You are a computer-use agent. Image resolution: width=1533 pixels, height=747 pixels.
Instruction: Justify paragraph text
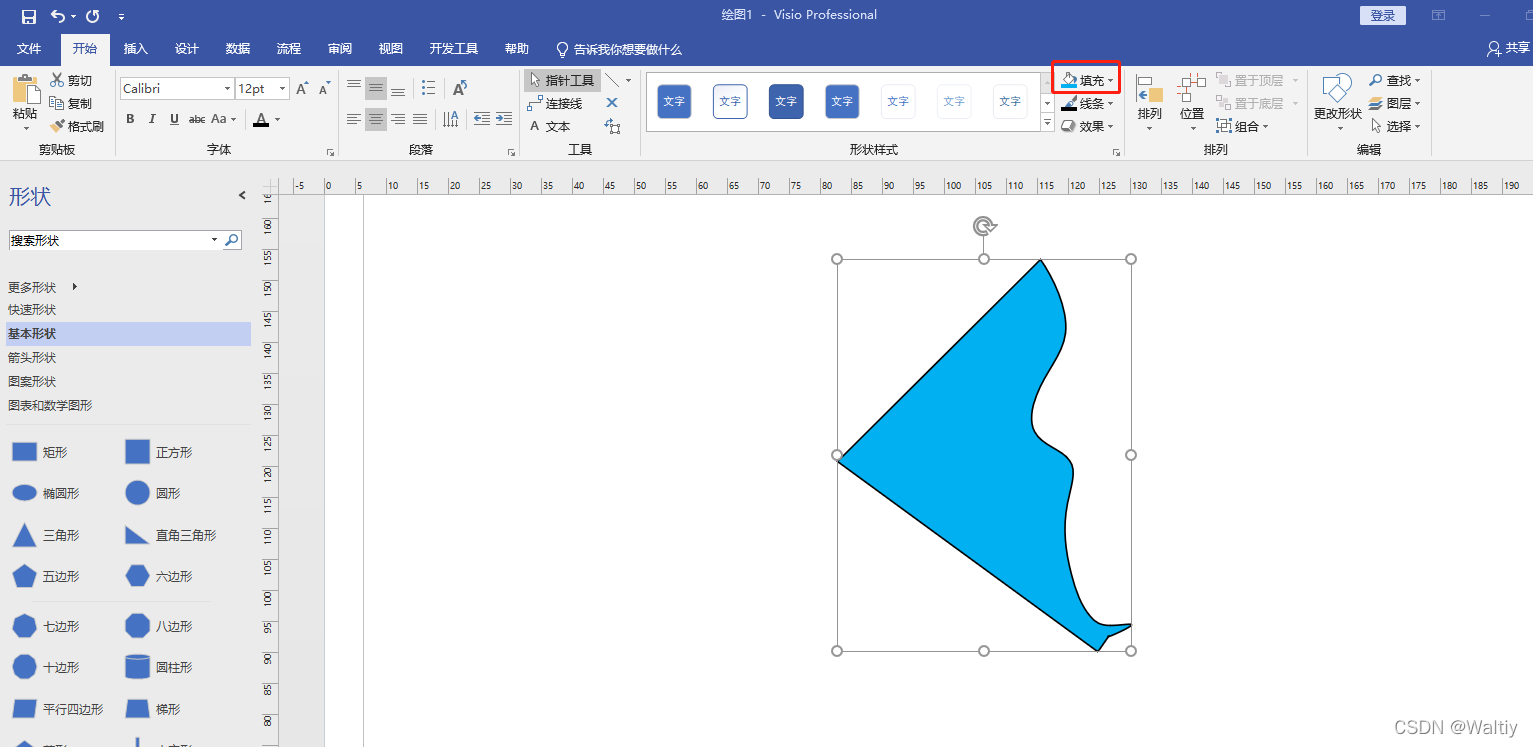point(420,119)
